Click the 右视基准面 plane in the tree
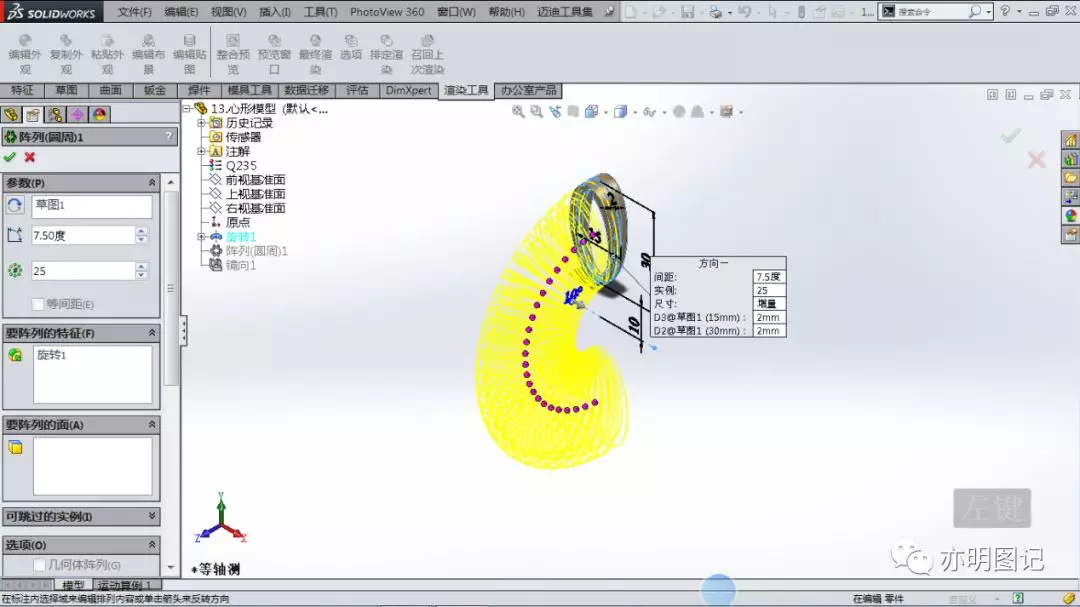Viewport: 1080px width, 607px height. point(255,208)
